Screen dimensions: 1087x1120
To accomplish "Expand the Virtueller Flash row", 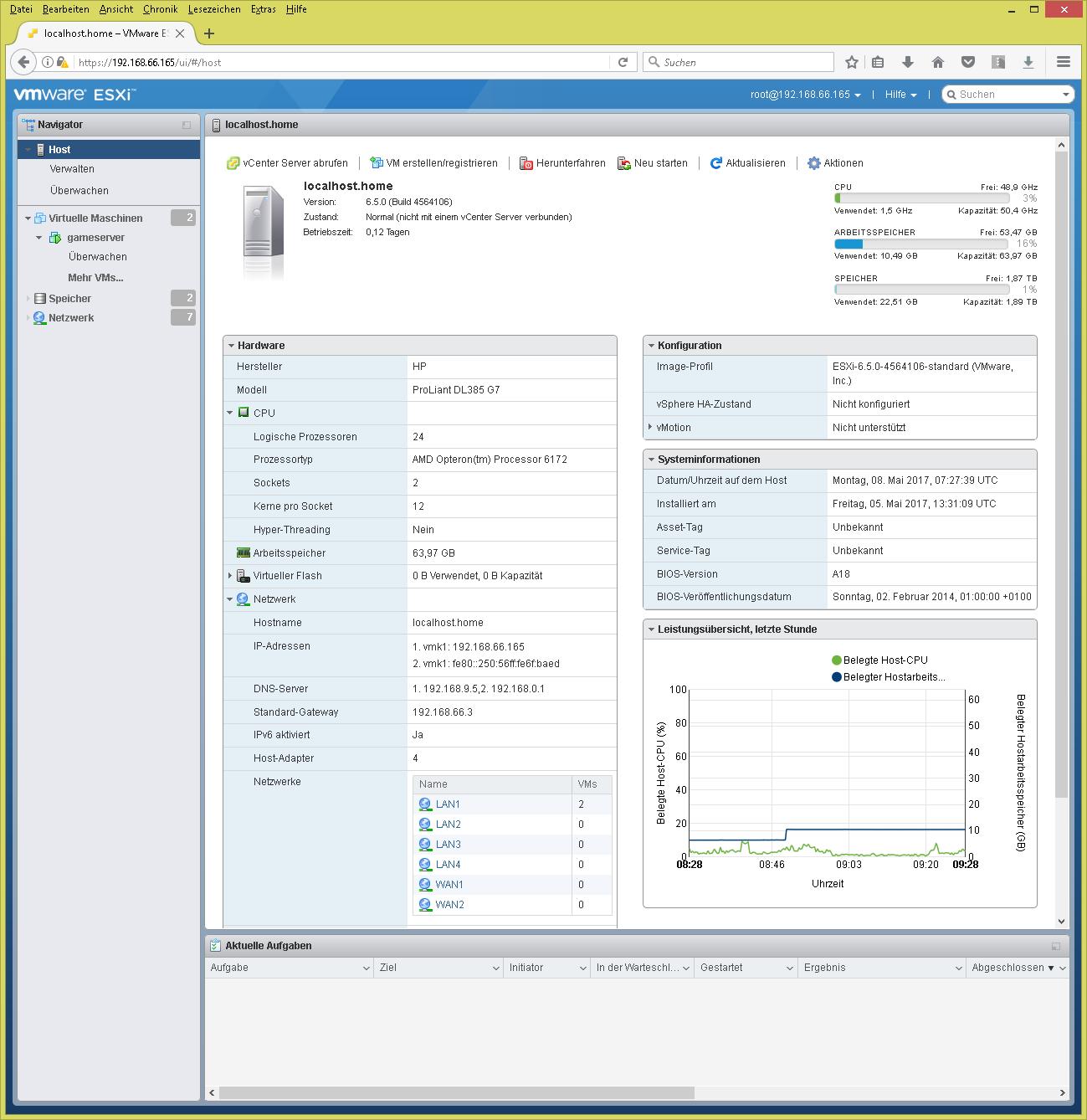I will click(x=230, y=576).
